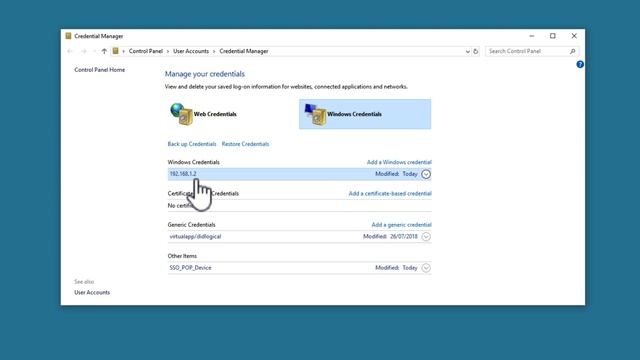Click Add a certificate-based credential
Image resolution: width=640 pixels, height=360 pixels.
(390, 193)
